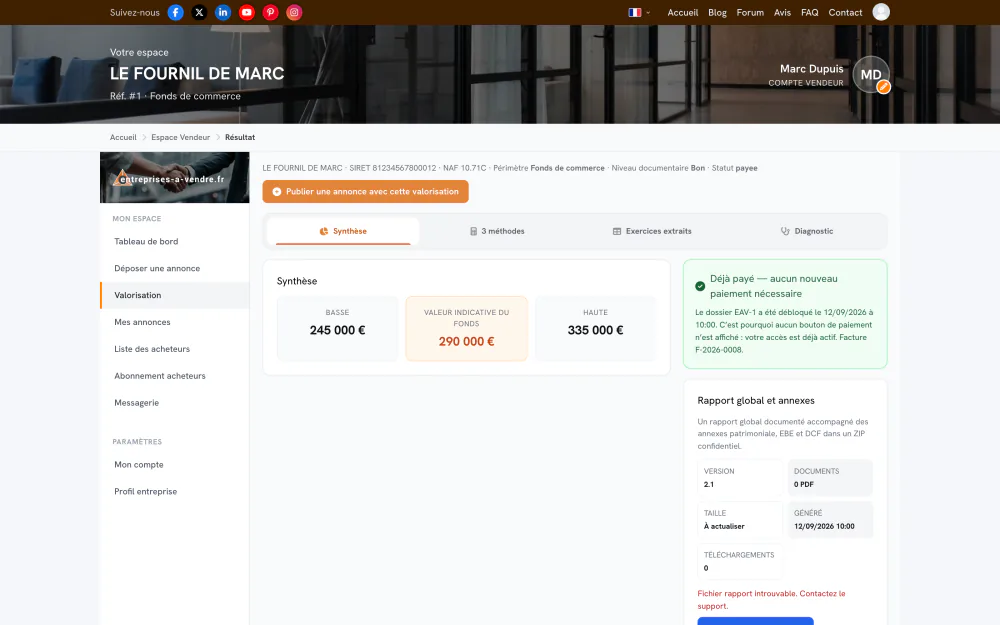Screen dimensions: 1000x625
Task: Open the Contact page
Action: coord(845,12)
